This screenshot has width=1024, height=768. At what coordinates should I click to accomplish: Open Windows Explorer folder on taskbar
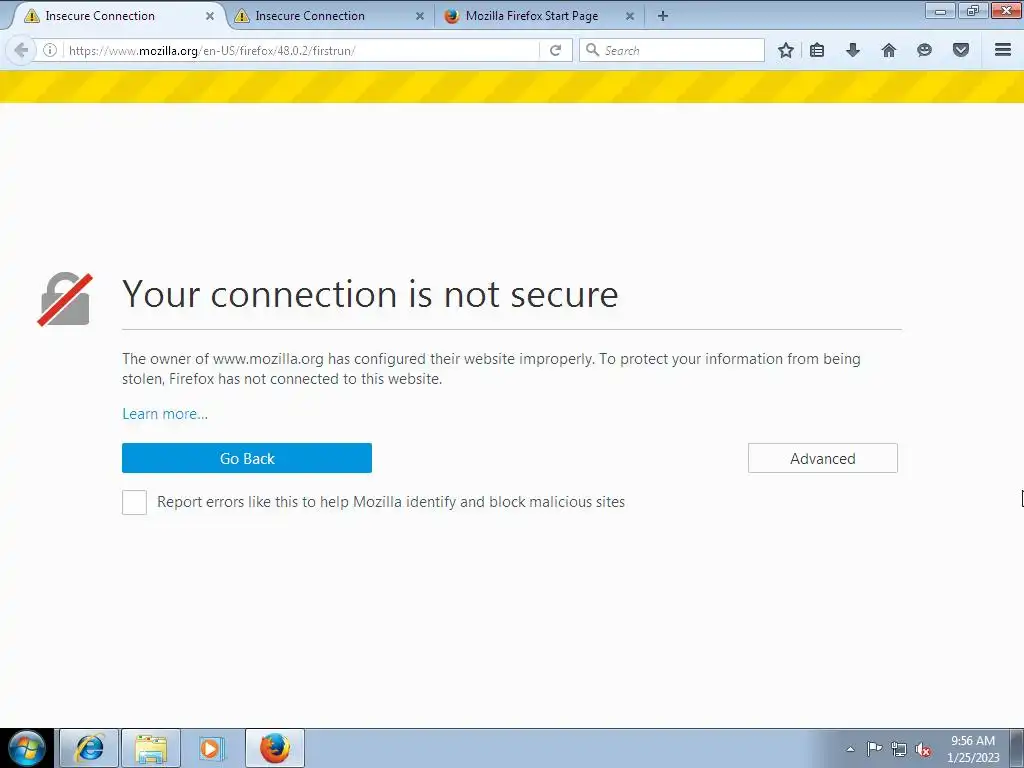[151, 748]
